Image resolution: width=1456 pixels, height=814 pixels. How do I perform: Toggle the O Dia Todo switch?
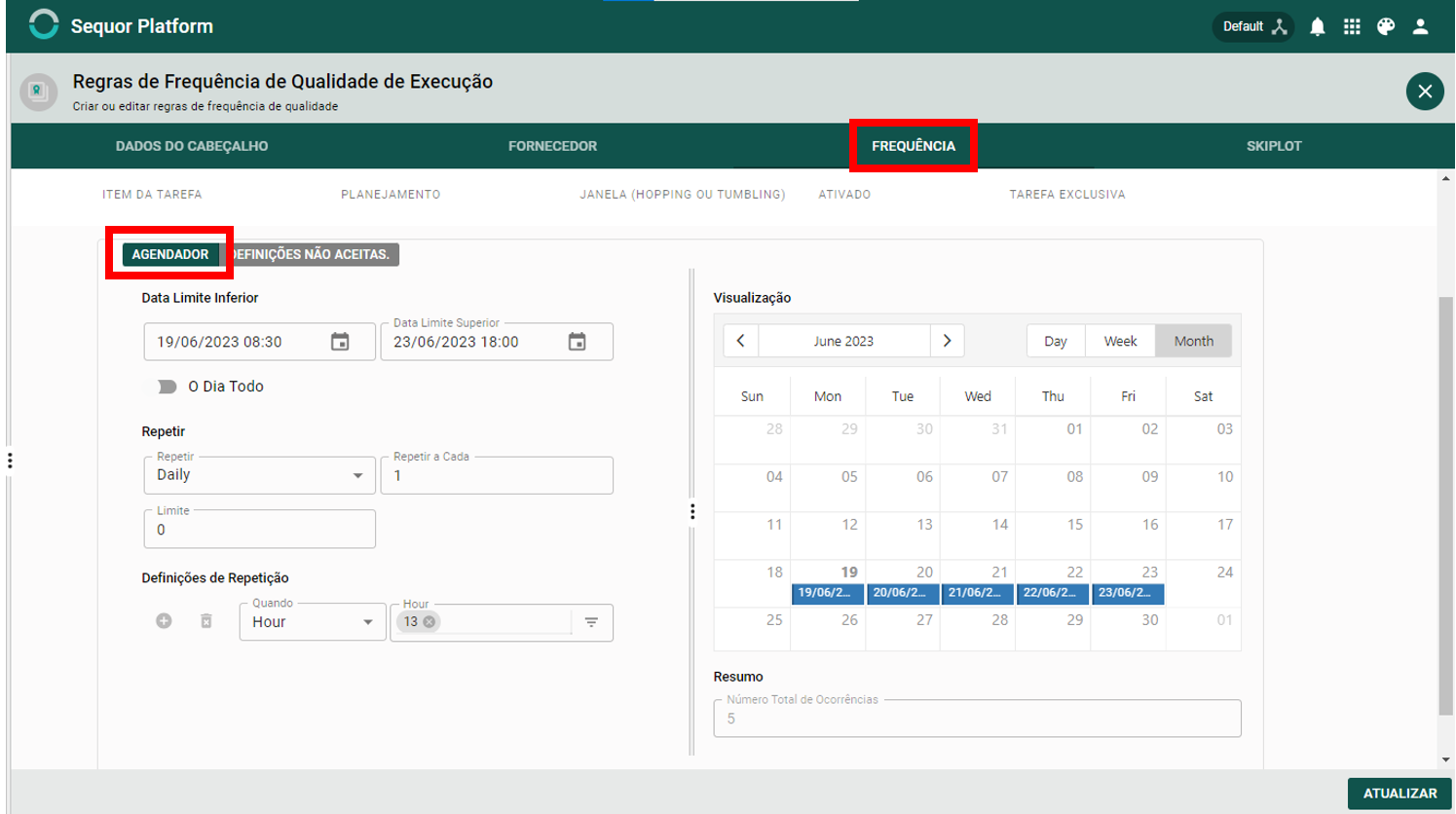pos(167,387)
